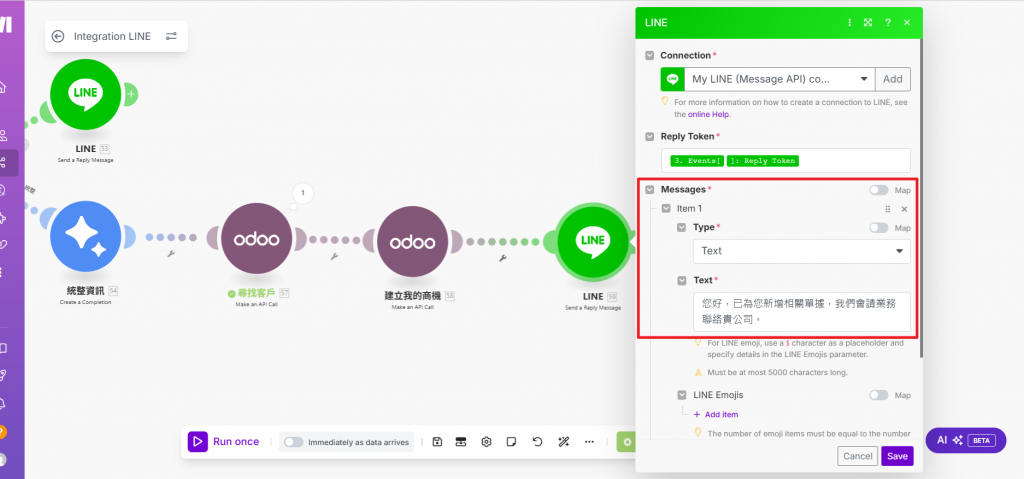Open Notifications bell in left sidebar
Image resolution: width=1024 pixels, height=479 pixels.
[3, 403]
